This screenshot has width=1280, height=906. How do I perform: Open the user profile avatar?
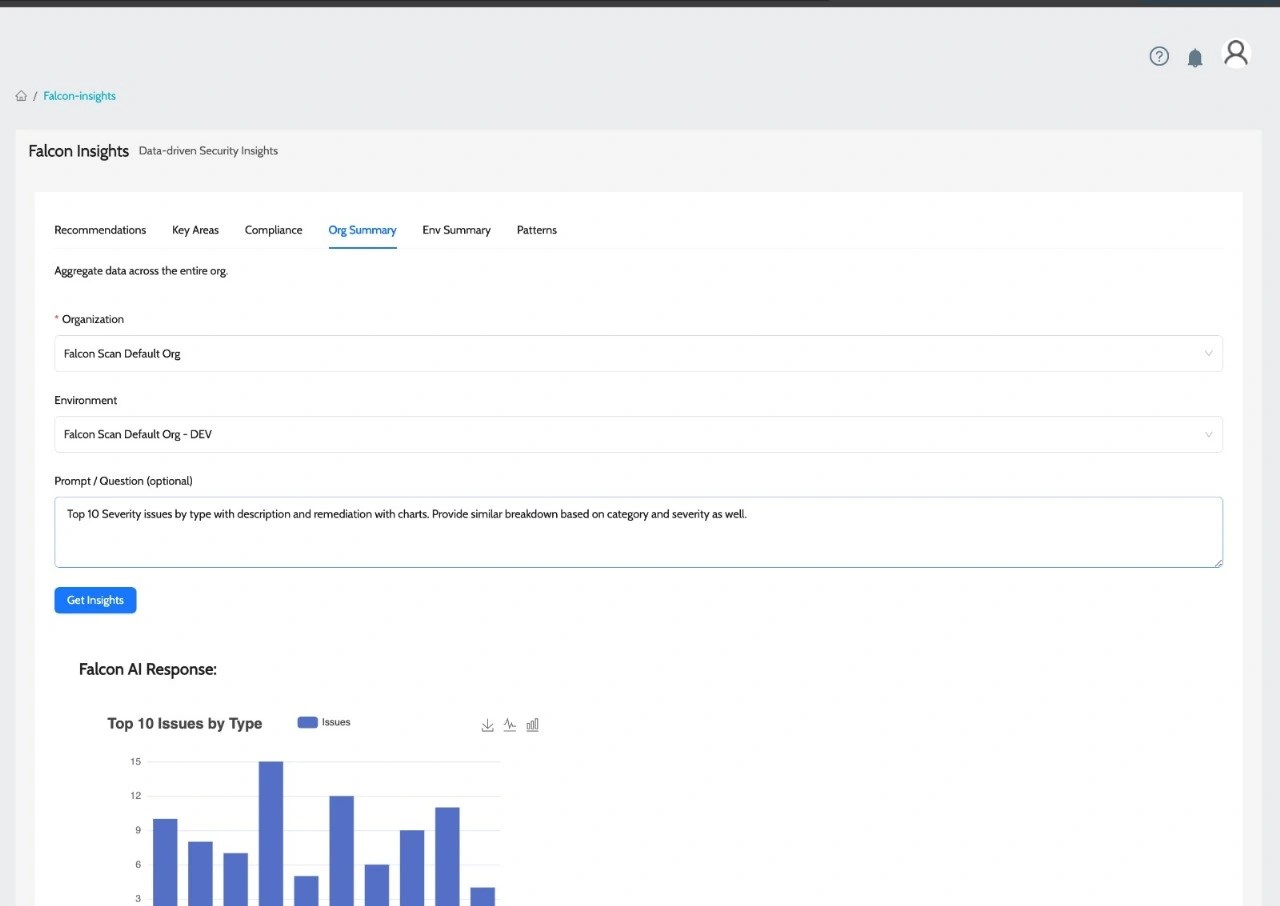coord(1236,53)
